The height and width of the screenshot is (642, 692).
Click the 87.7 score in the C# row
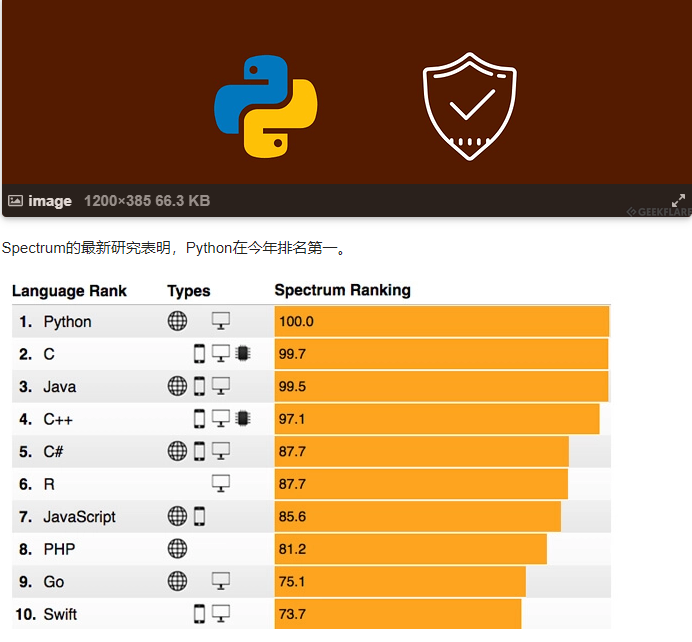292,451
